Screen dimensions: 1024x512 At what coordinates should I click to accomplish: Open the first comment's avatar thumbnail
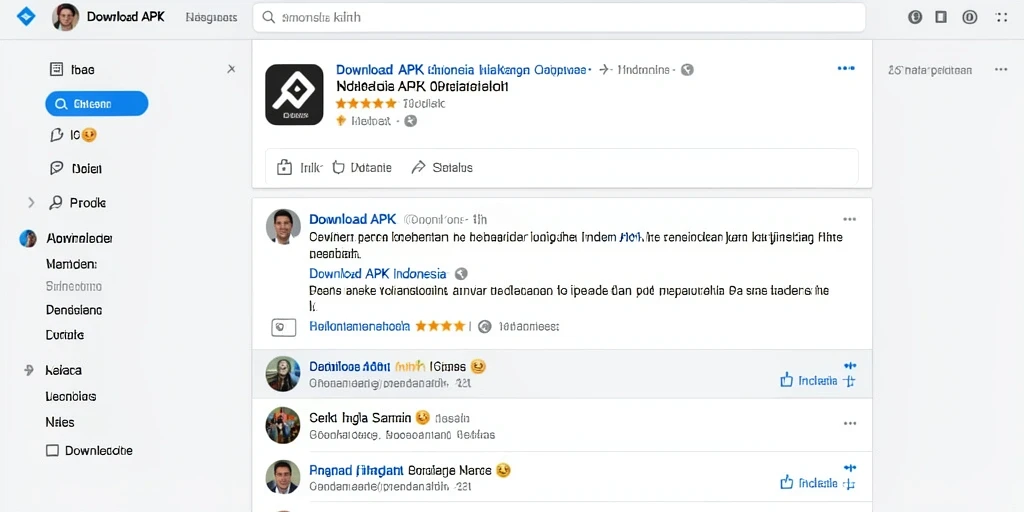283,374
